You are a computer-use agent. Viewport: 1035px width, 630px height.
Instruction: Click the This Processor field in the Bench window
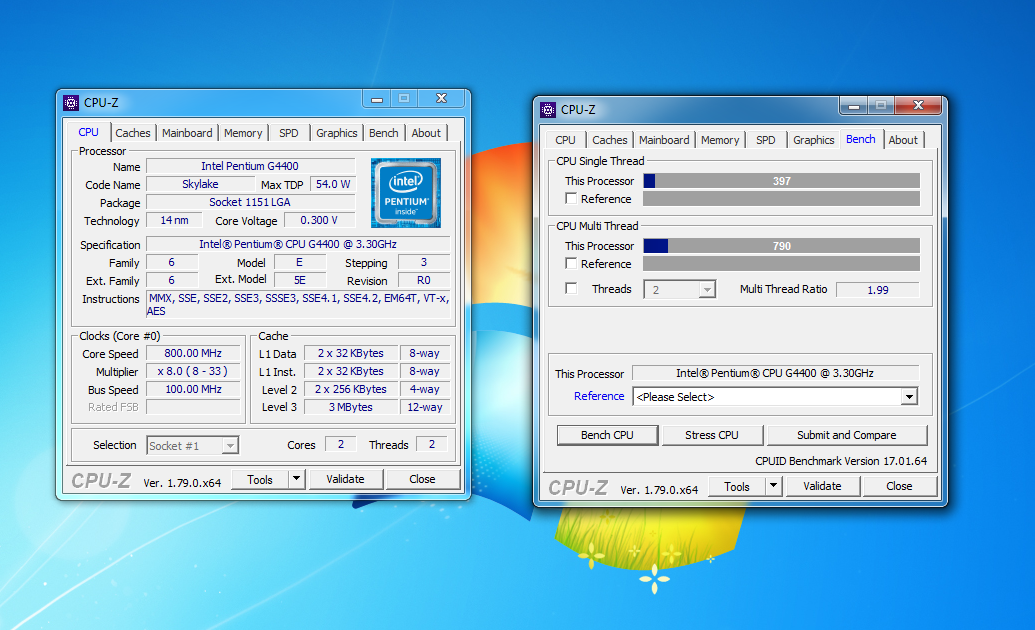coord(775,373)
